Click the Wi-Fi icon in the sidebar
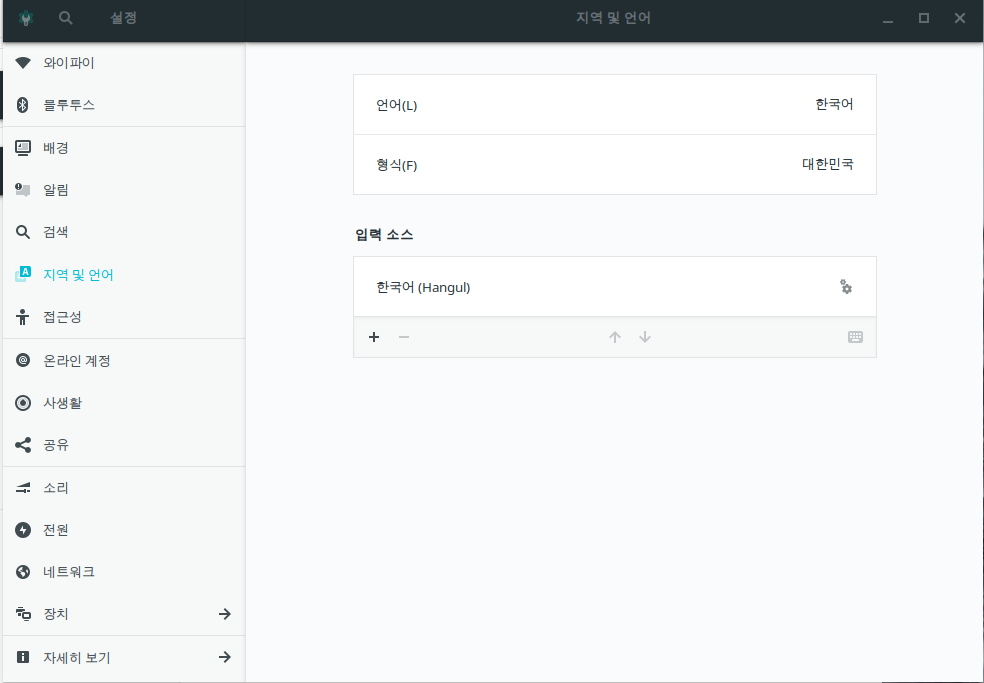Image resolution: width=984 pixels, height=683 pixels. (23, 63)
